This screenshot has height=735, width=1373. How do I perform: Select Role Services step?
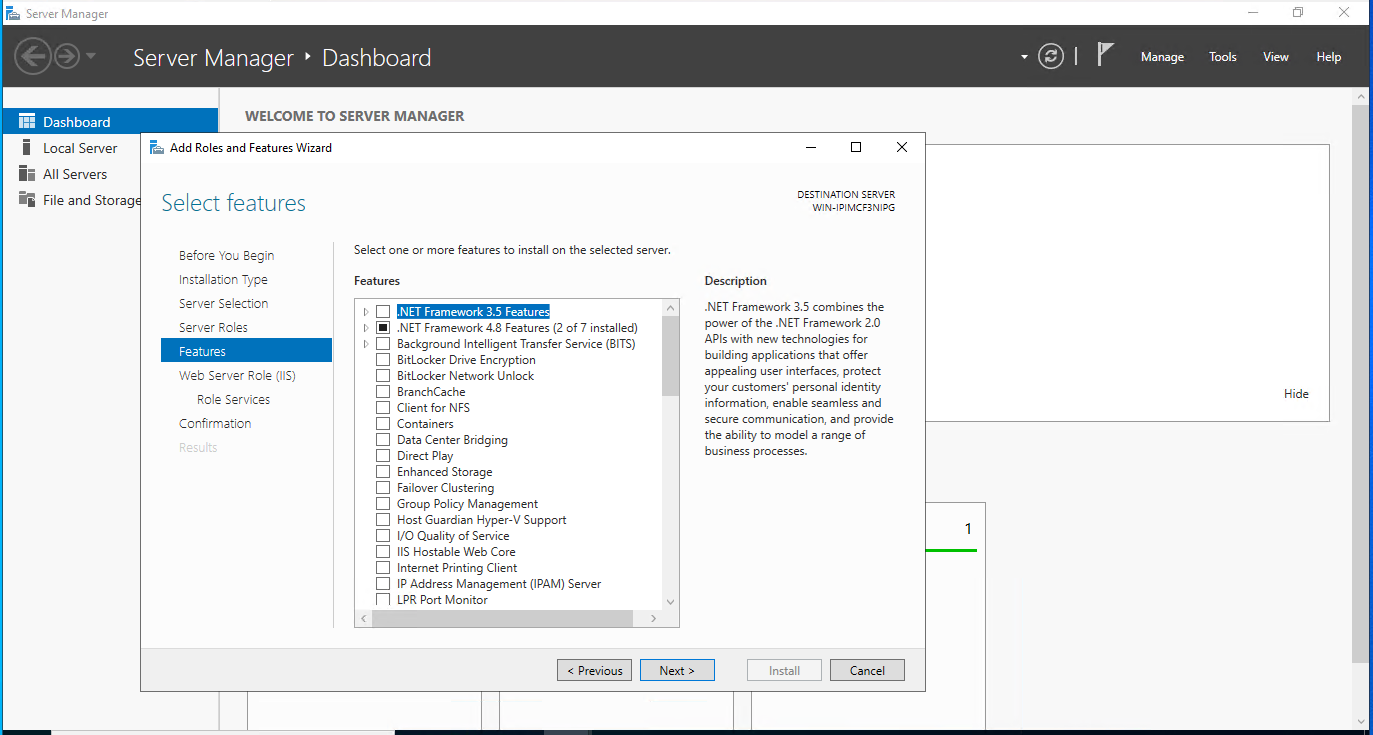233,400
